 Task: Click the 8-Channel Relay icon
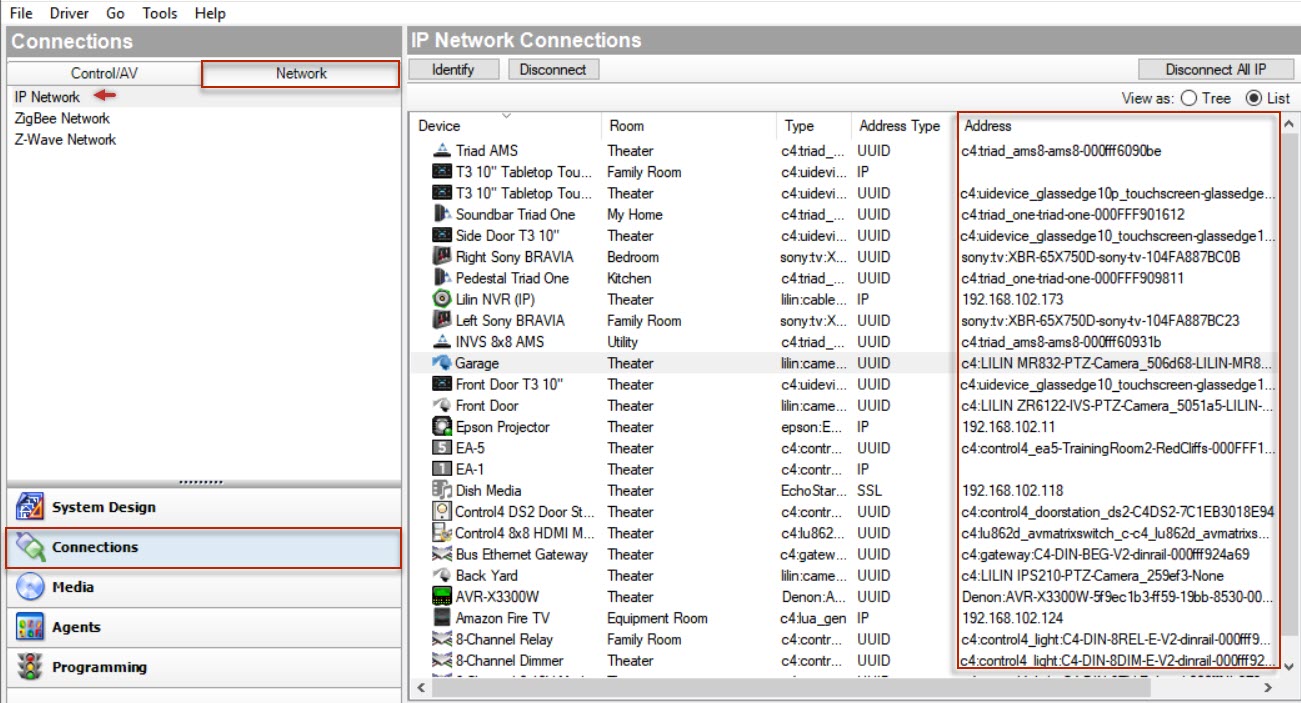(442, 639)
